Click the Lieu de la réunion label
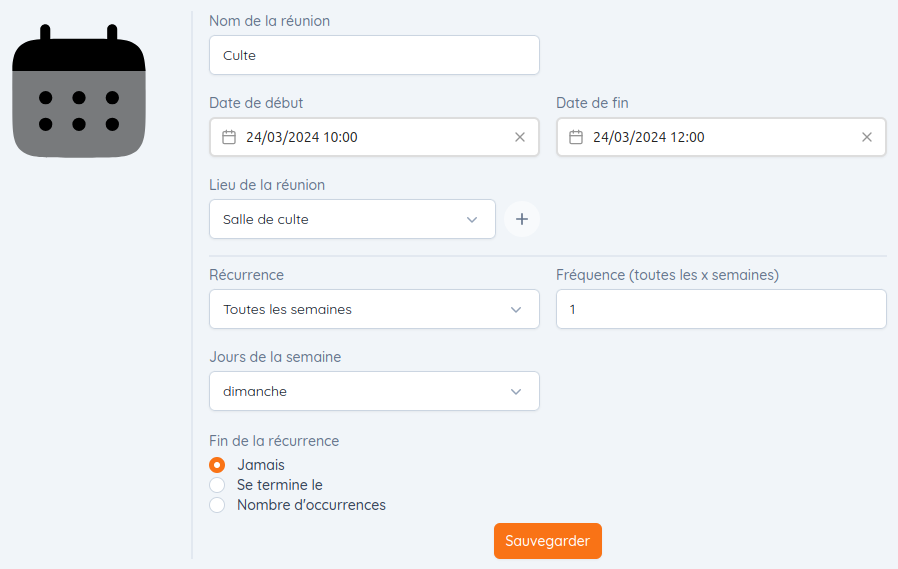This screenshot has width=898, height=569. coord(267,185)
